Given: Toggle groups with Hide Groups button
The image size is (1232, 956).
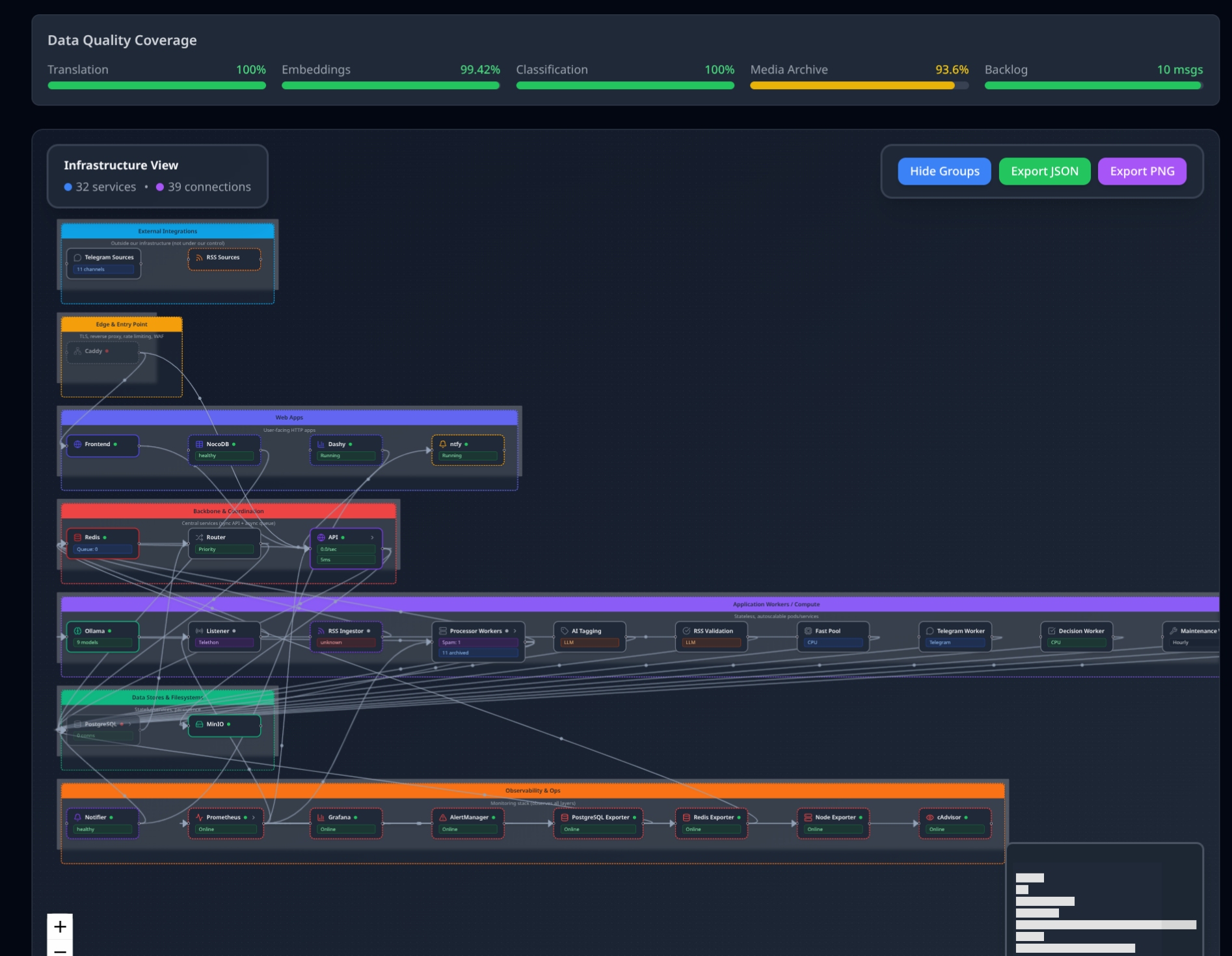Looking at the screenshot, I should click(944, 172).
